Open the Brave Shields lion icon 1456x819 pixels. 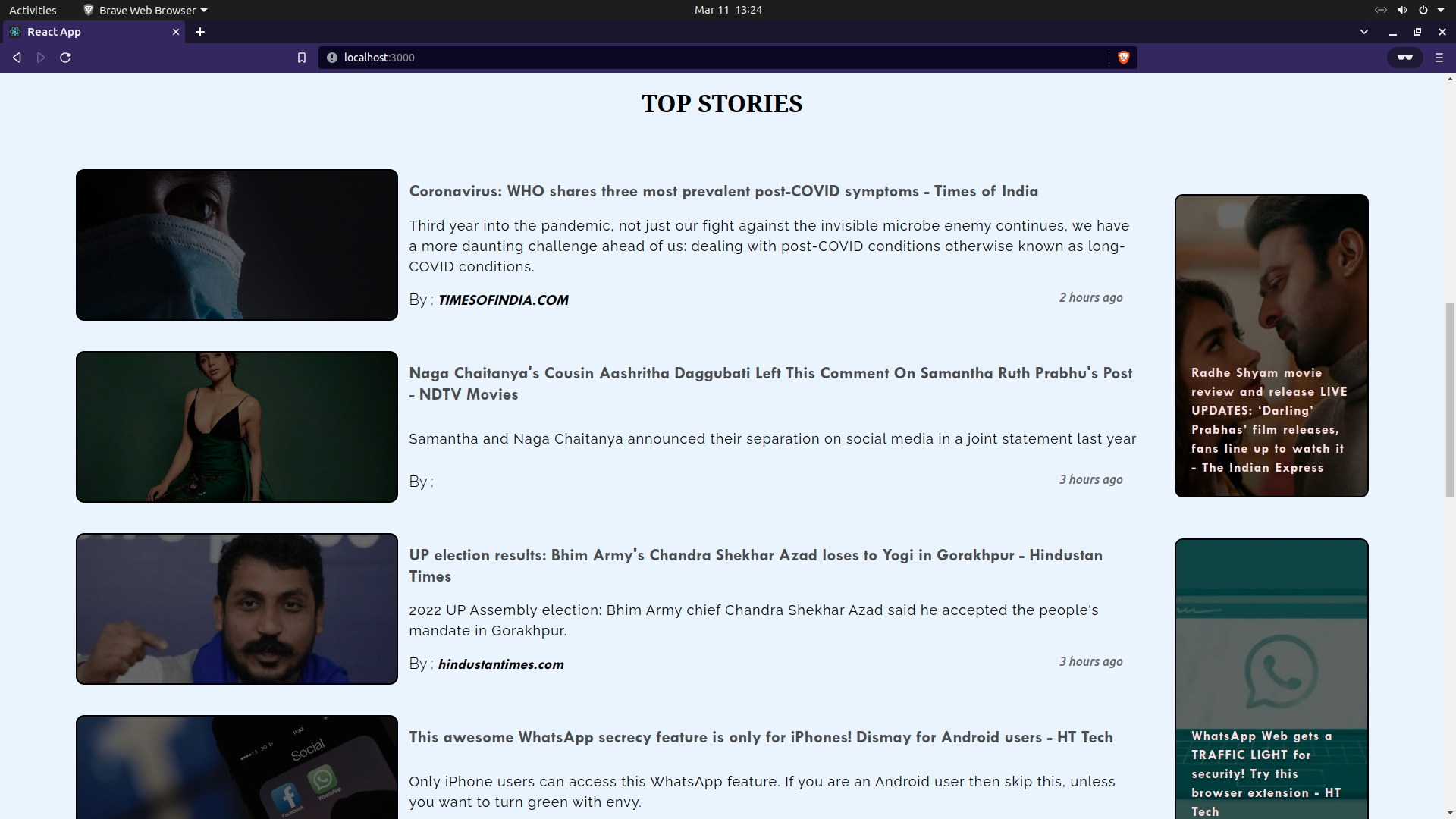click(1124, 58)
